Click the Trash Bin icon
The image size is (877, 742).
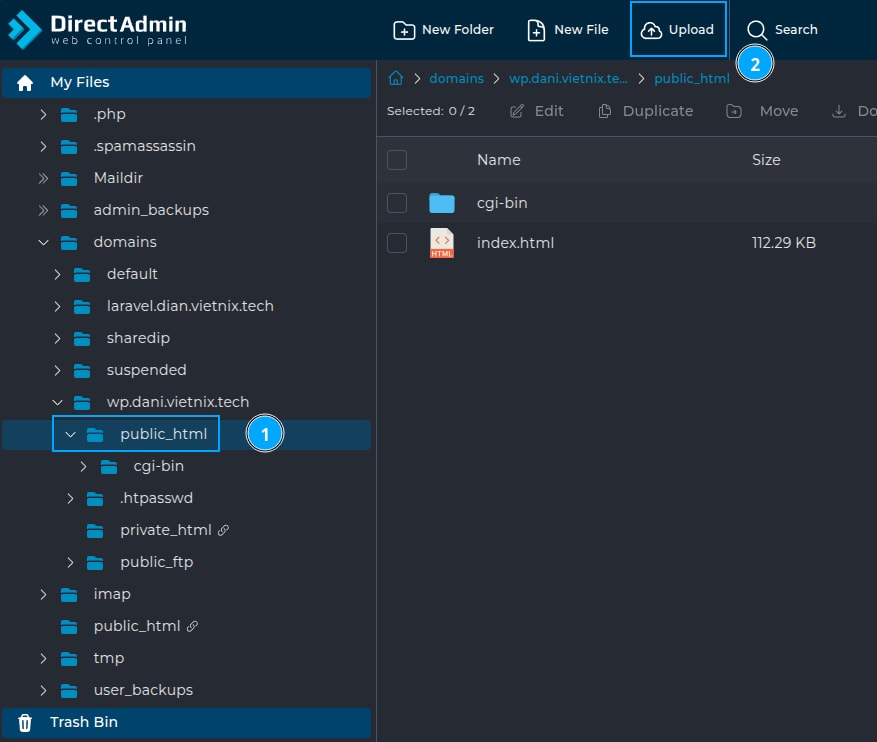[26, 722]
